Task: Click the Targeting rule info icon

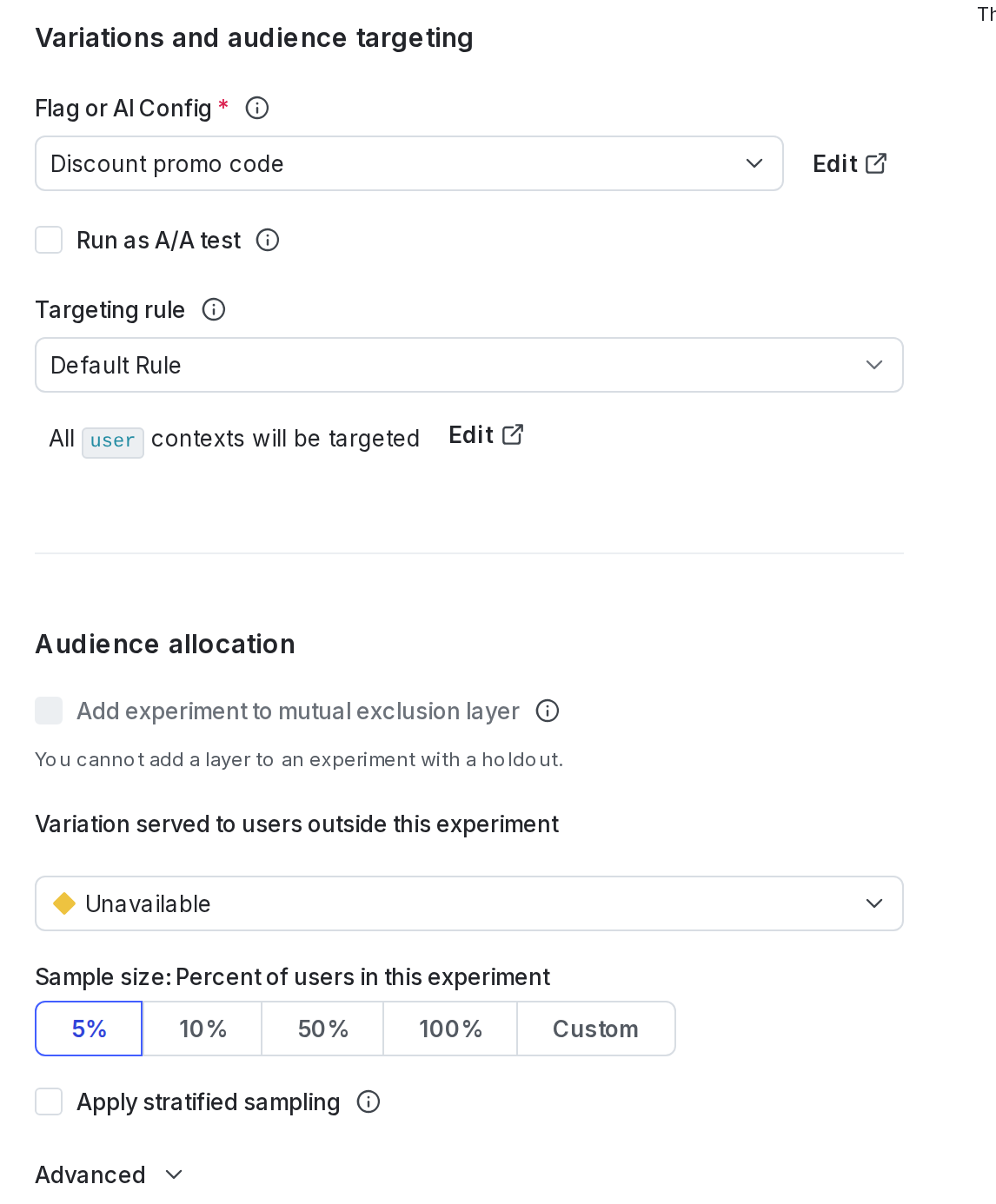Action: click(214, 309)
